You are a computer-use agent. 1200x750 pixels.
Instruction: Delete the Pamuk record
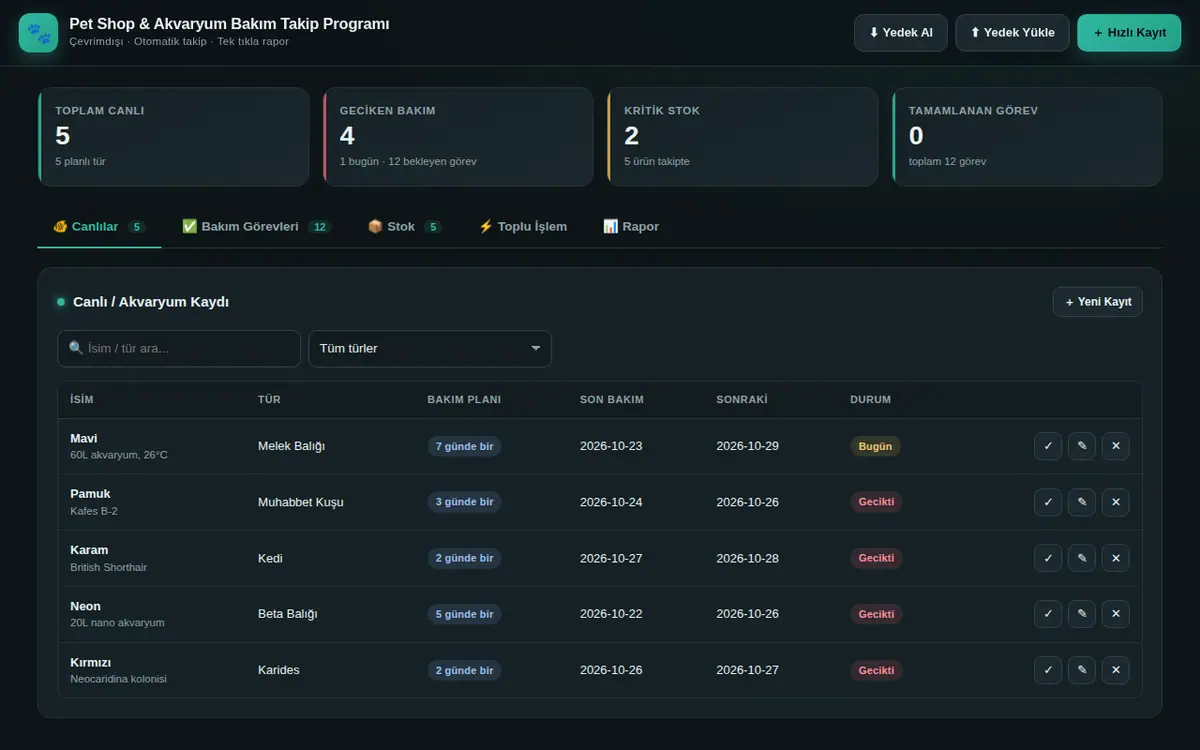1116,502
